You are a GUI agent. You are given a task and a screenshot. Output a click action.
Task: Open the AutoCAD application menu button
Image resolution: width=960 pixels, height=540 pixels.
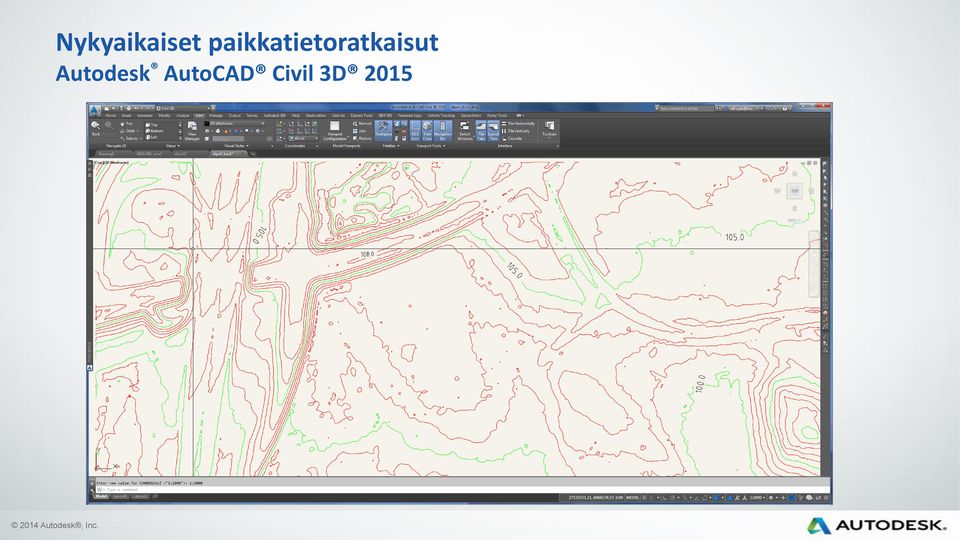94,110
